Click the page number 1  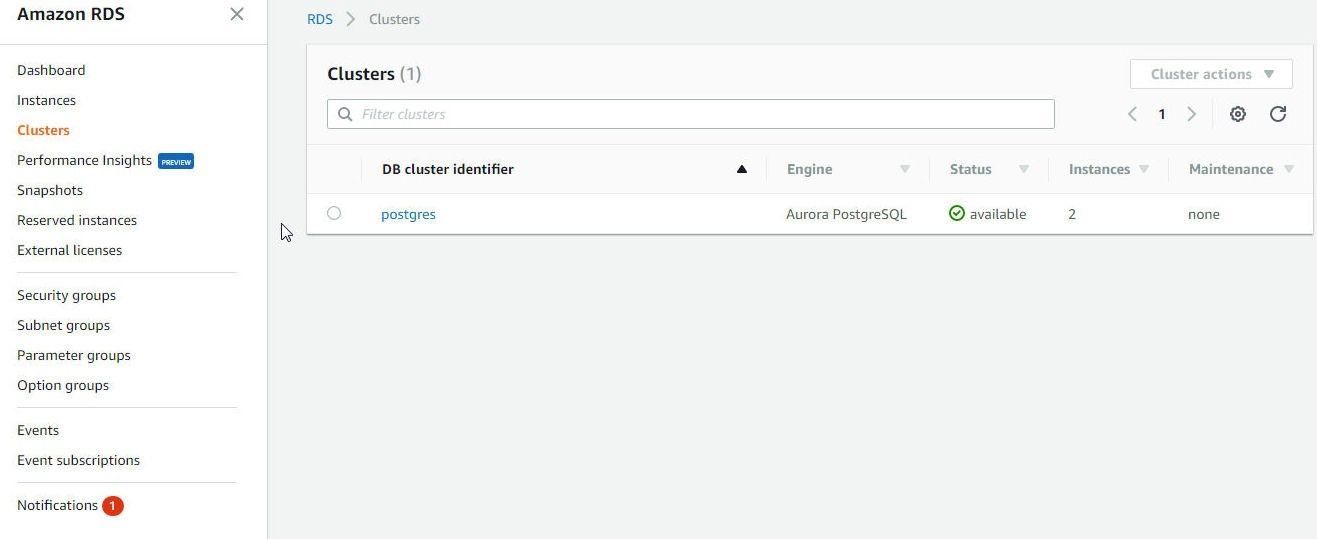tap(1162, 114)
